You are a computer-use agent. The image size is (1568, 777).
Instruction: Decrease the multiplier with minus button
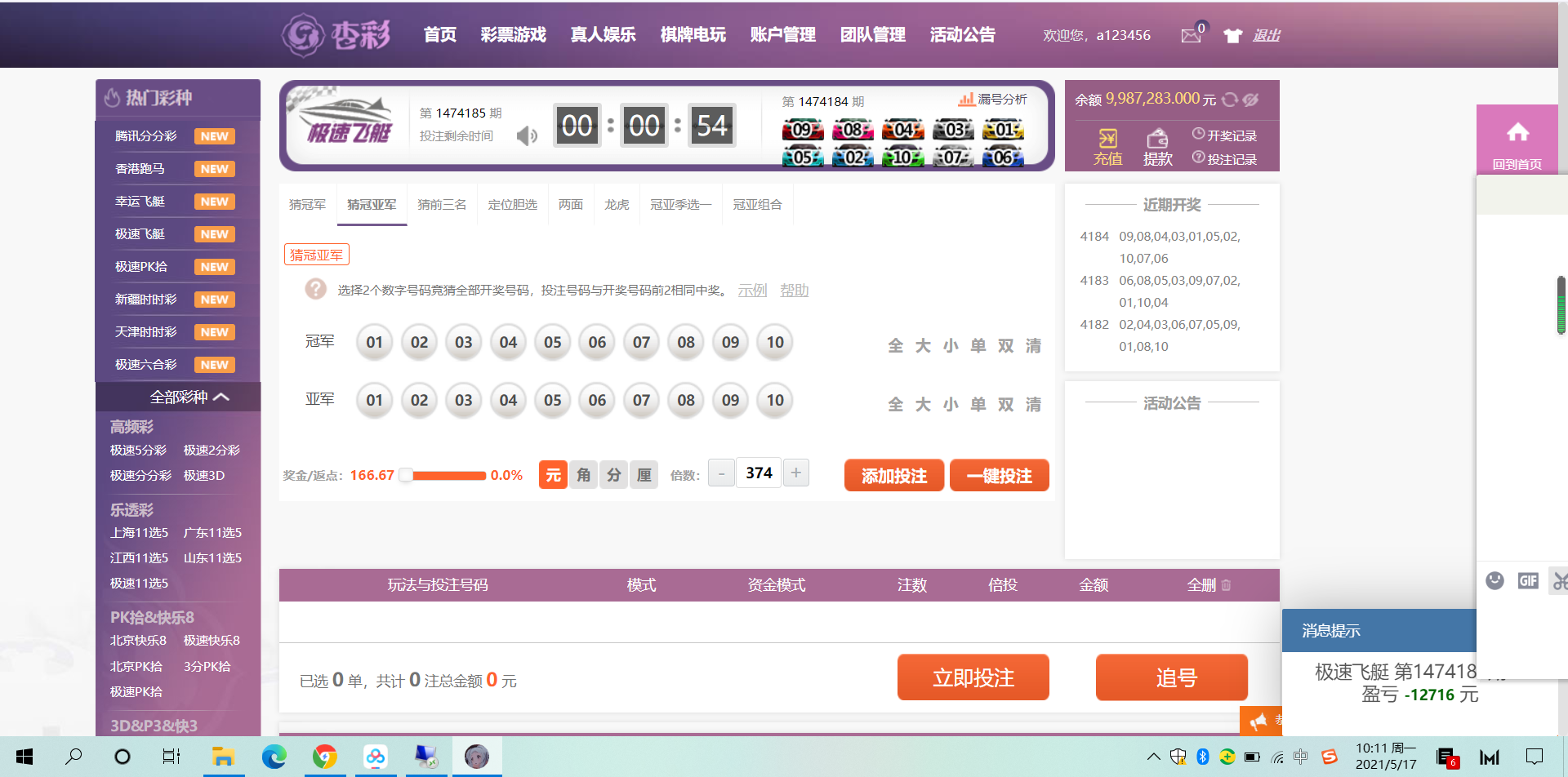point(721,473)
